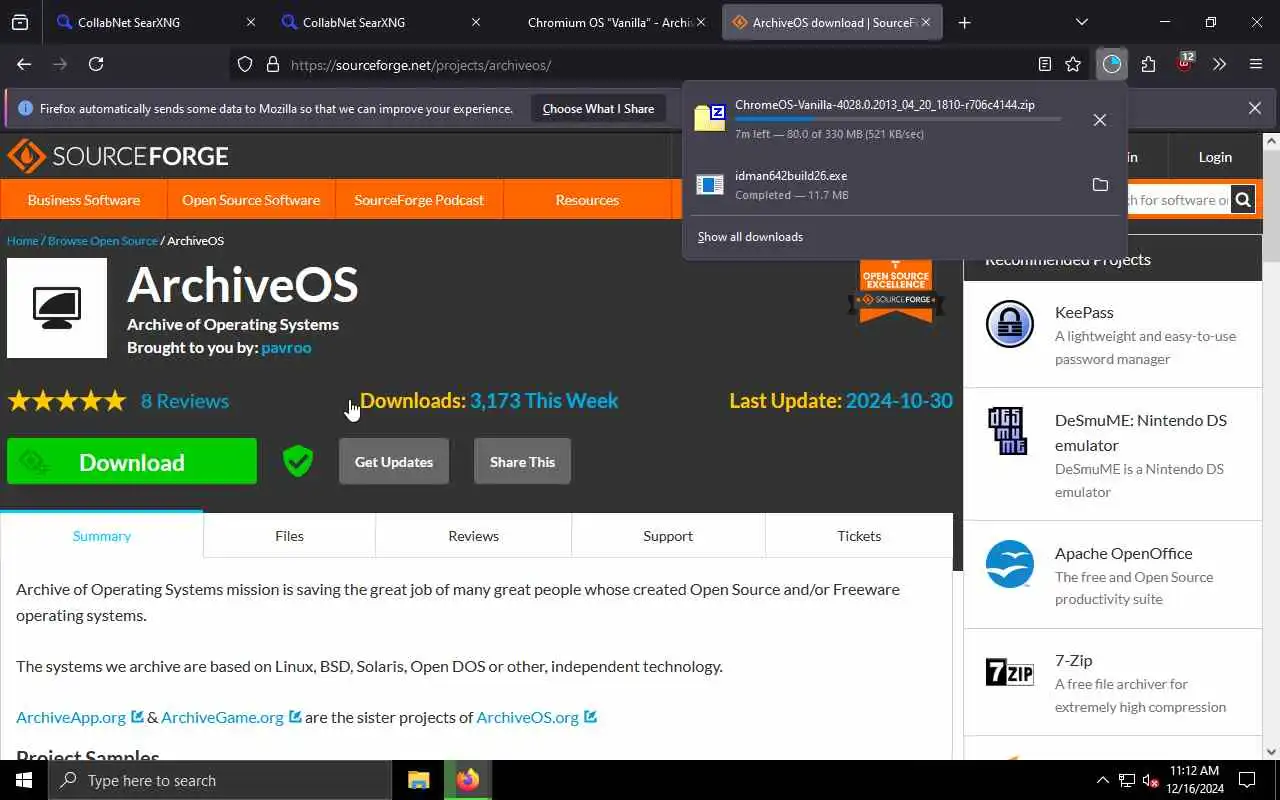The height and width of the screenshot is (800, 1280).
Task: Cancel the ChromeOS-Vanilla zip download
Action: point(1100,120)
